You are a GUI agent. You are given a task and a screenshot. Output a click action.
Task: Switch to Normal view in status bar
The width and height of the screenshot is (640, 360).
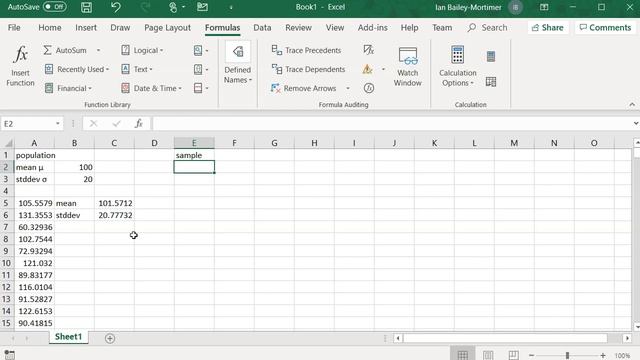(x=462, y=355)
